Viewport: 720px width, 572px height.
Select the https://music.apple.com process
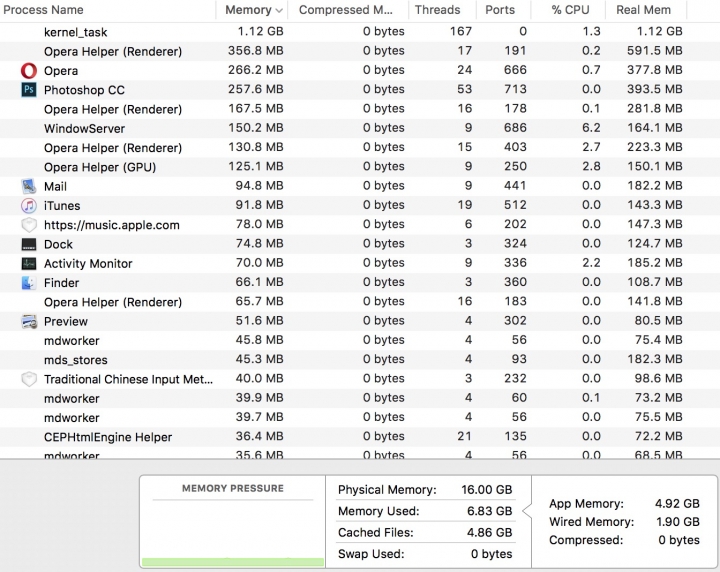pyautogui.click(x=360, y=225)
